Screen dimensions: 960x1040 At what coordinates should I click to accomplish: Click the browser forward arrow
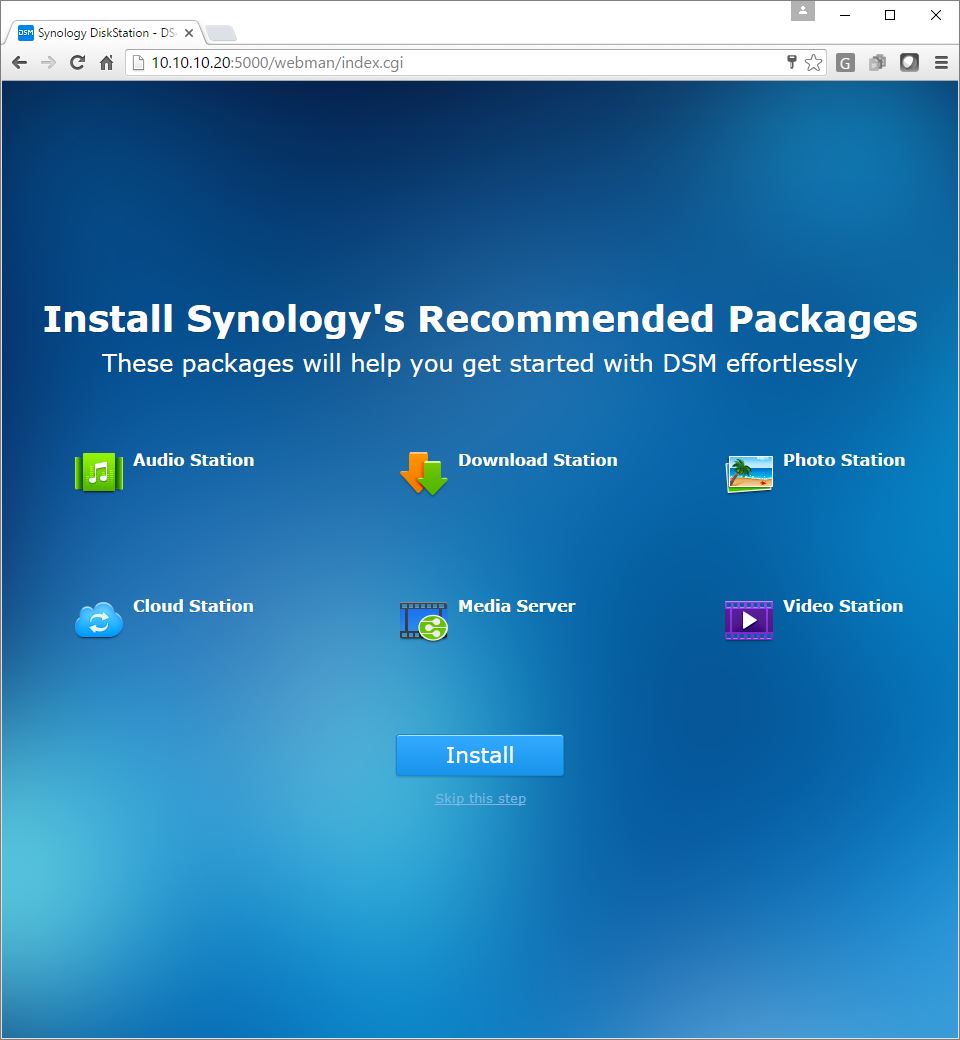[x=48, y=63]
